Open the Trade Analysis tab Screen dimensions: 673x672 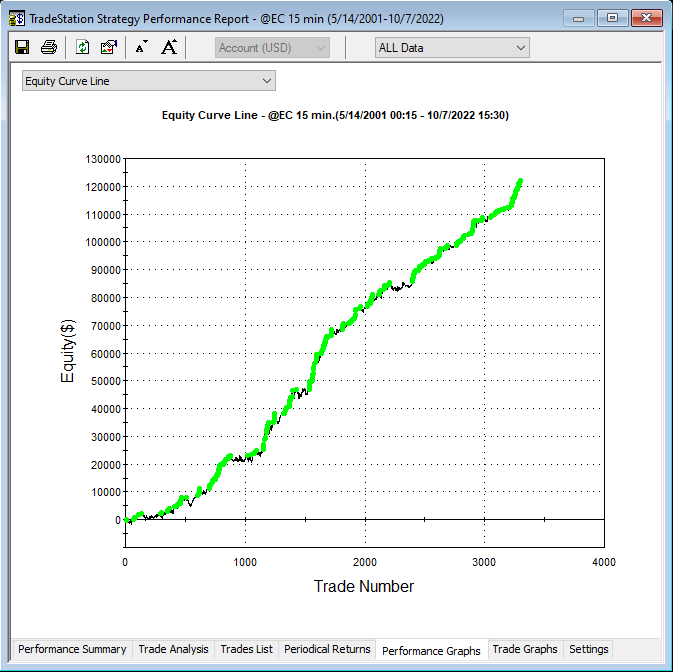(174, 649)
